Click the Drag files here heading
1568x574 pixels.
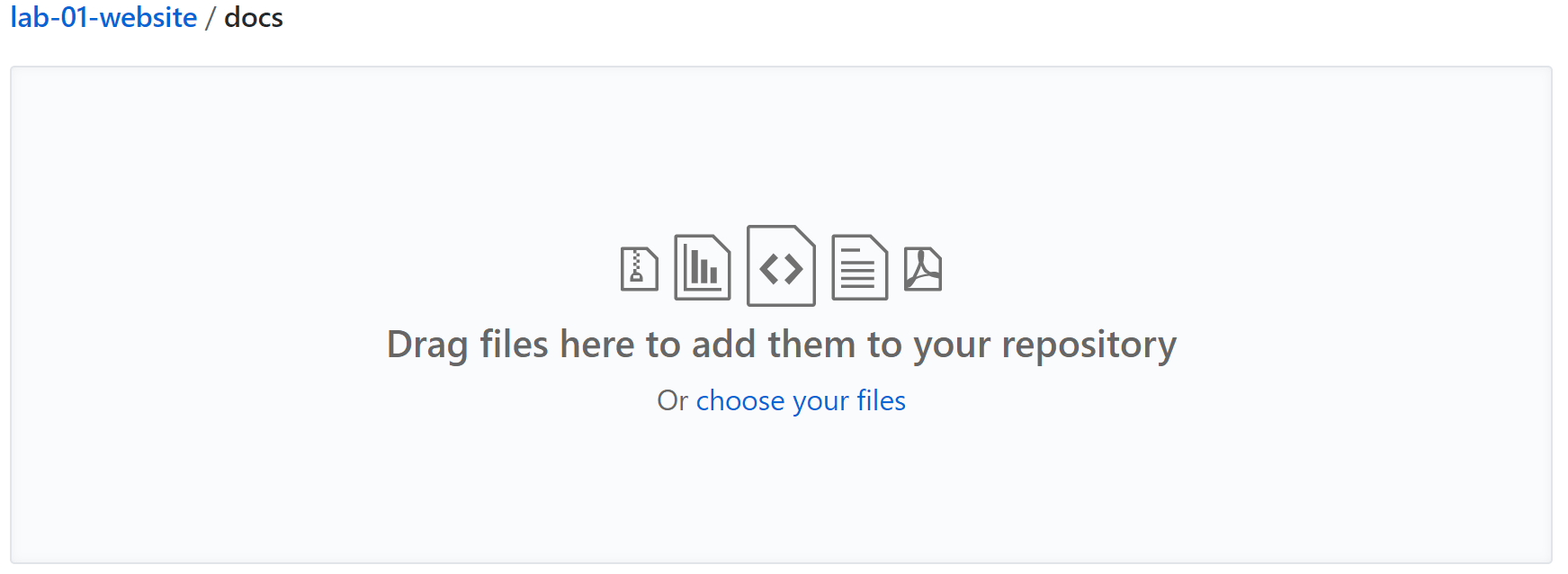(x=781, y=345)
